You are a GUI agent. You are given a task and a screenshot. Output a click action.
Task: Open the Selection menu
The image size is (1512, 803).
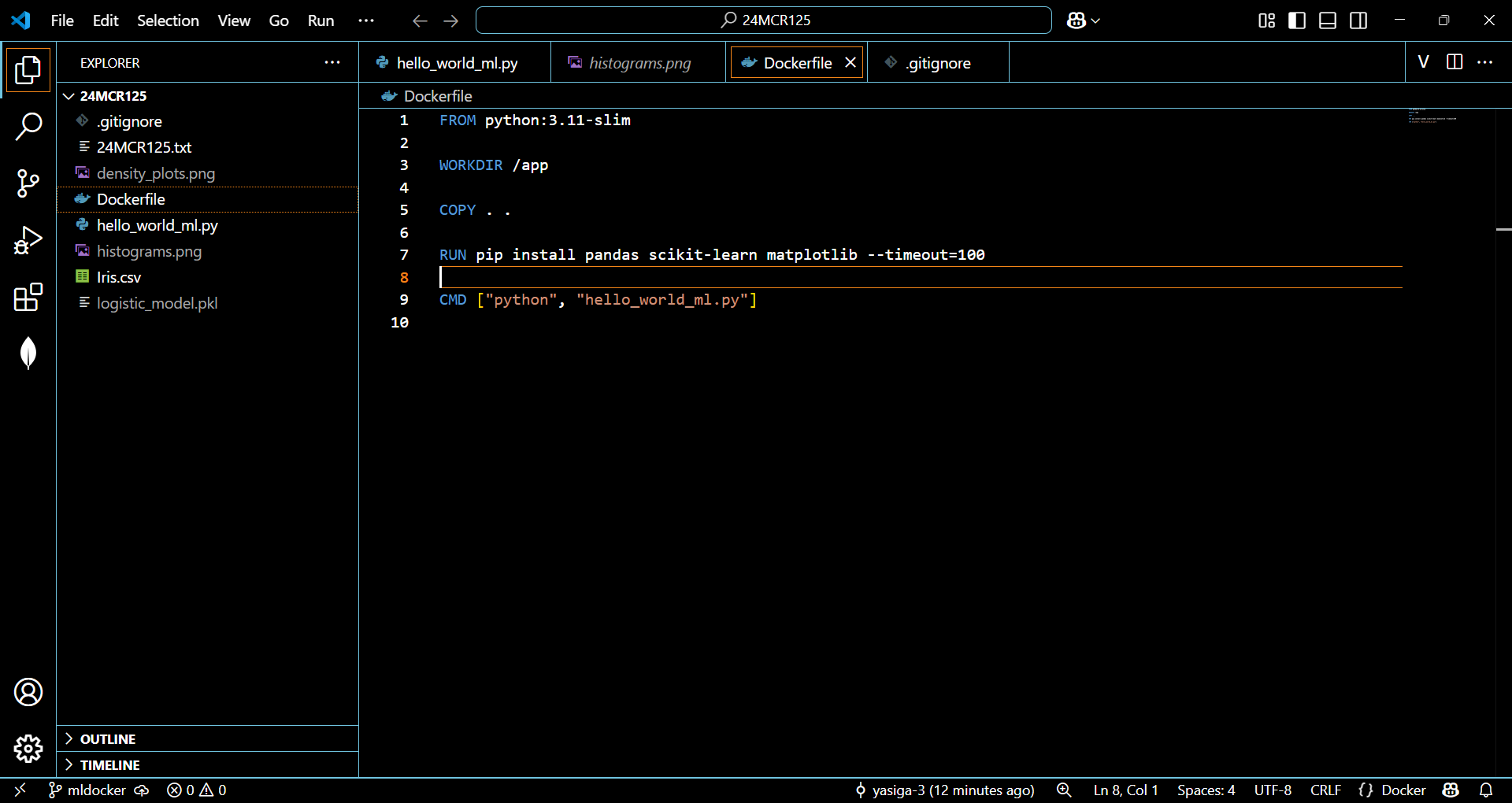point(168,20)
